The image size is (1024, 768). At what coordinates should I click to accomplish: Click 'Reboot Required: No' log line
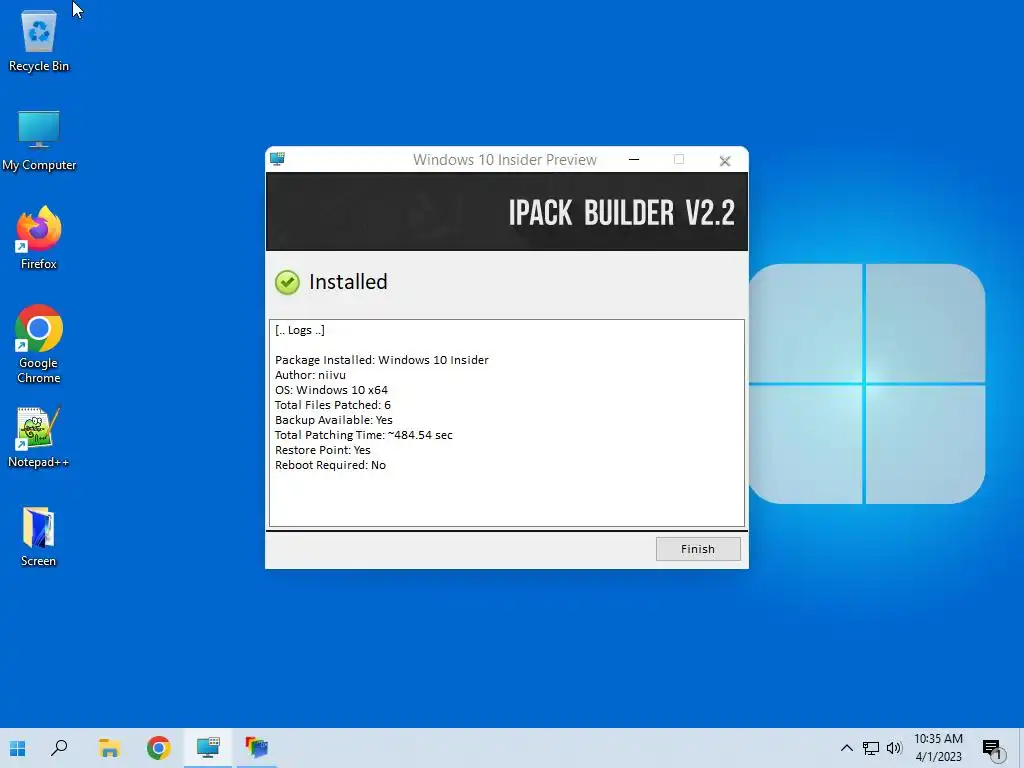coord(330,465)
